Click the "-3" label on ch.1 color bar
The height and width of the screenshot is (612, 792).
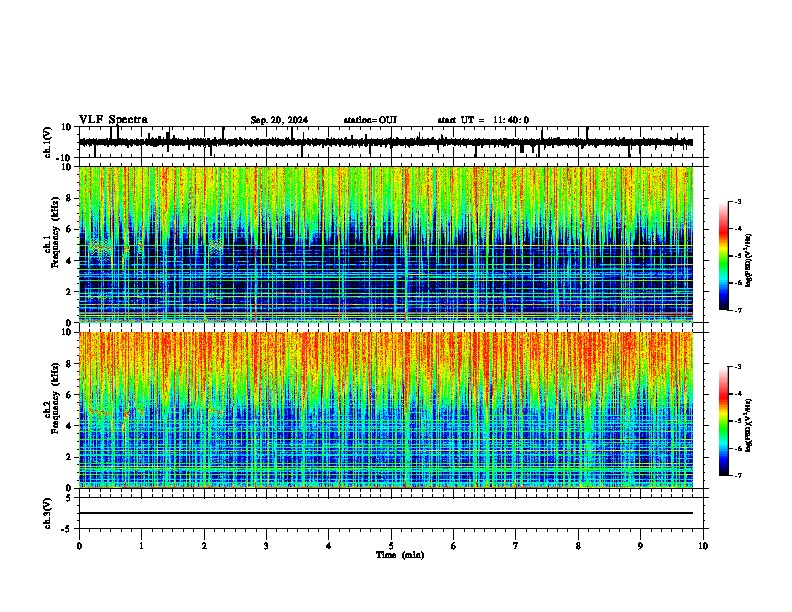tap(737, 201)
